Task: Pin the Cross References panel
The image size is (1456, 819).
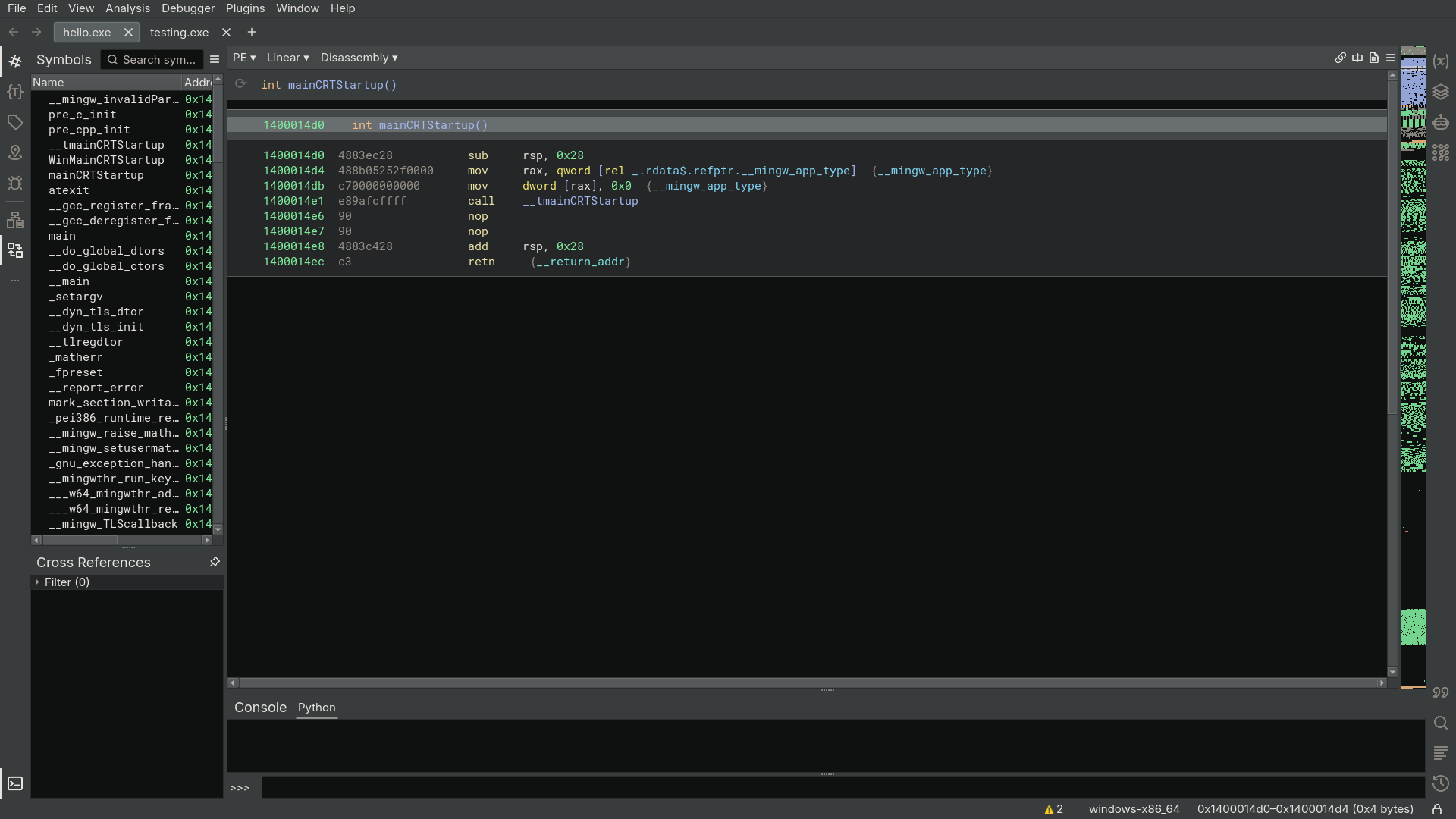Action: click(215, 562)
